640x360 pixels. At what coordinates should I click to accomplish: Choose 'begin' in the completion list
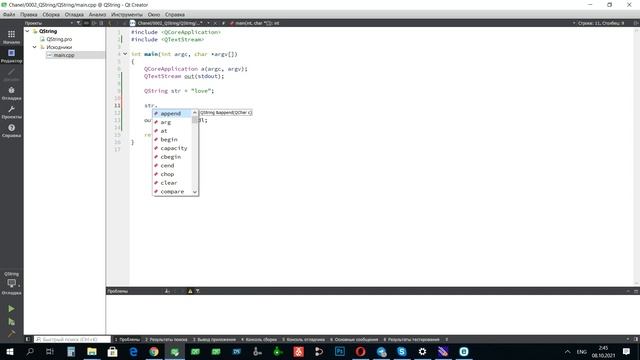(172, 139)
